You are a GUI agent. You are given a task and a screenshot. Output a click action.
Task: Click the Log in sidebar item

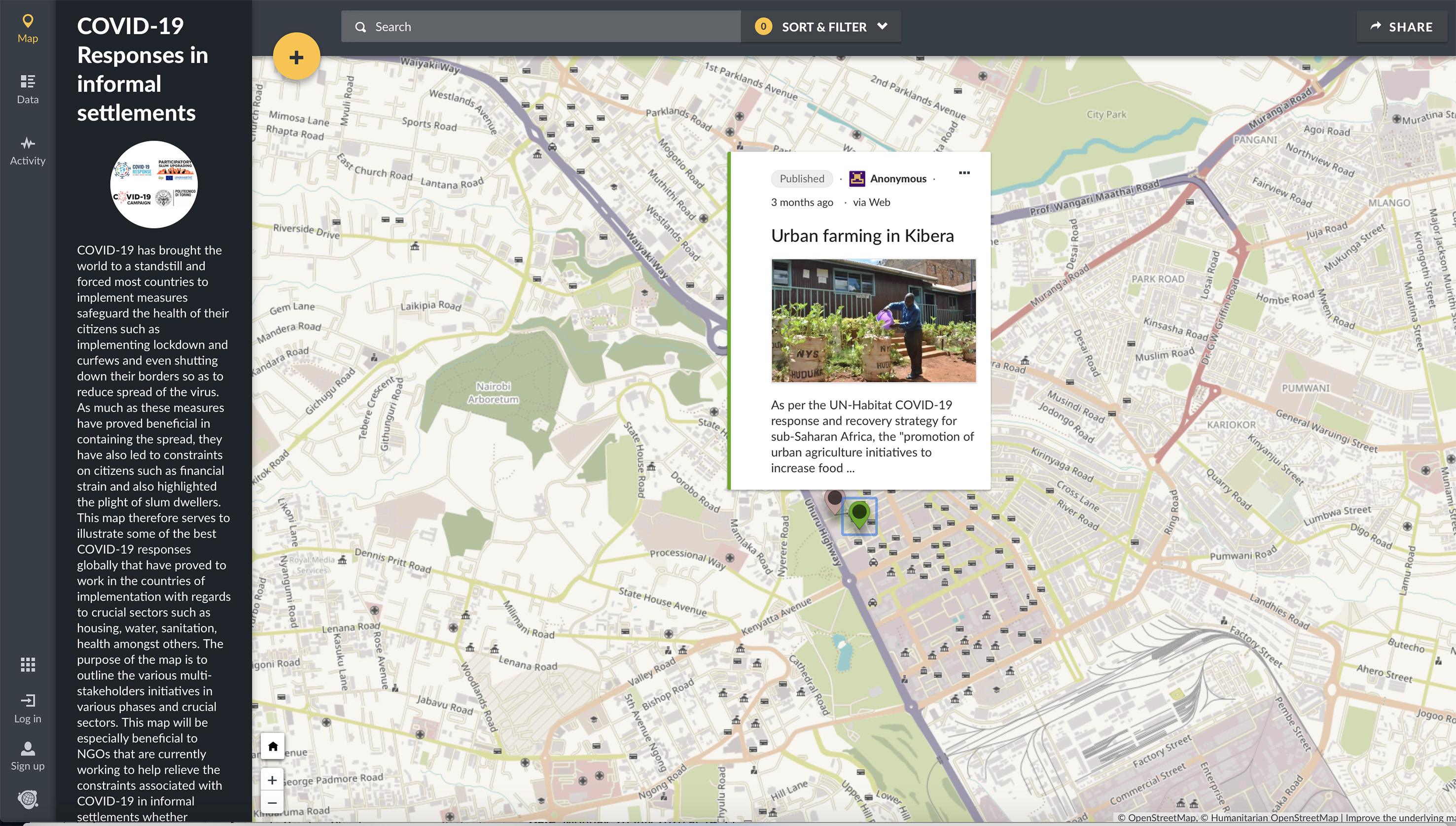(27, 709)
